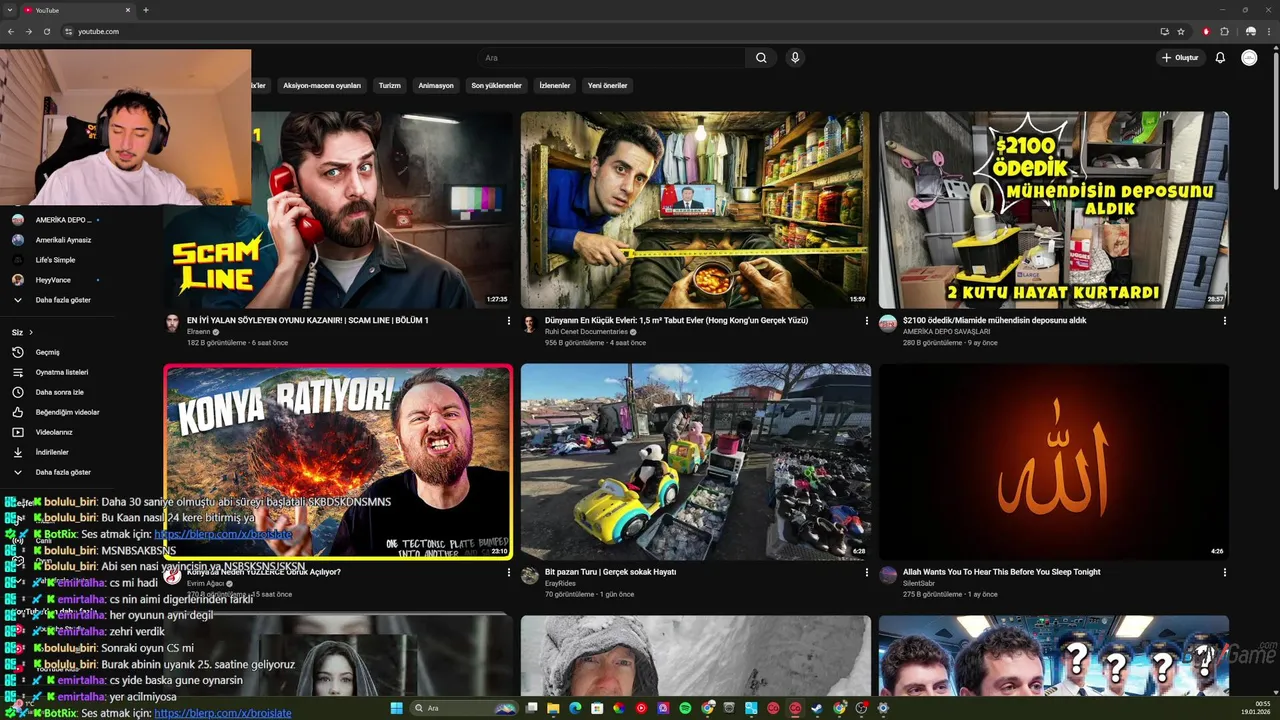1280x720 pixels.
Task: Open a new browser tab
Action: click(146, 10)
